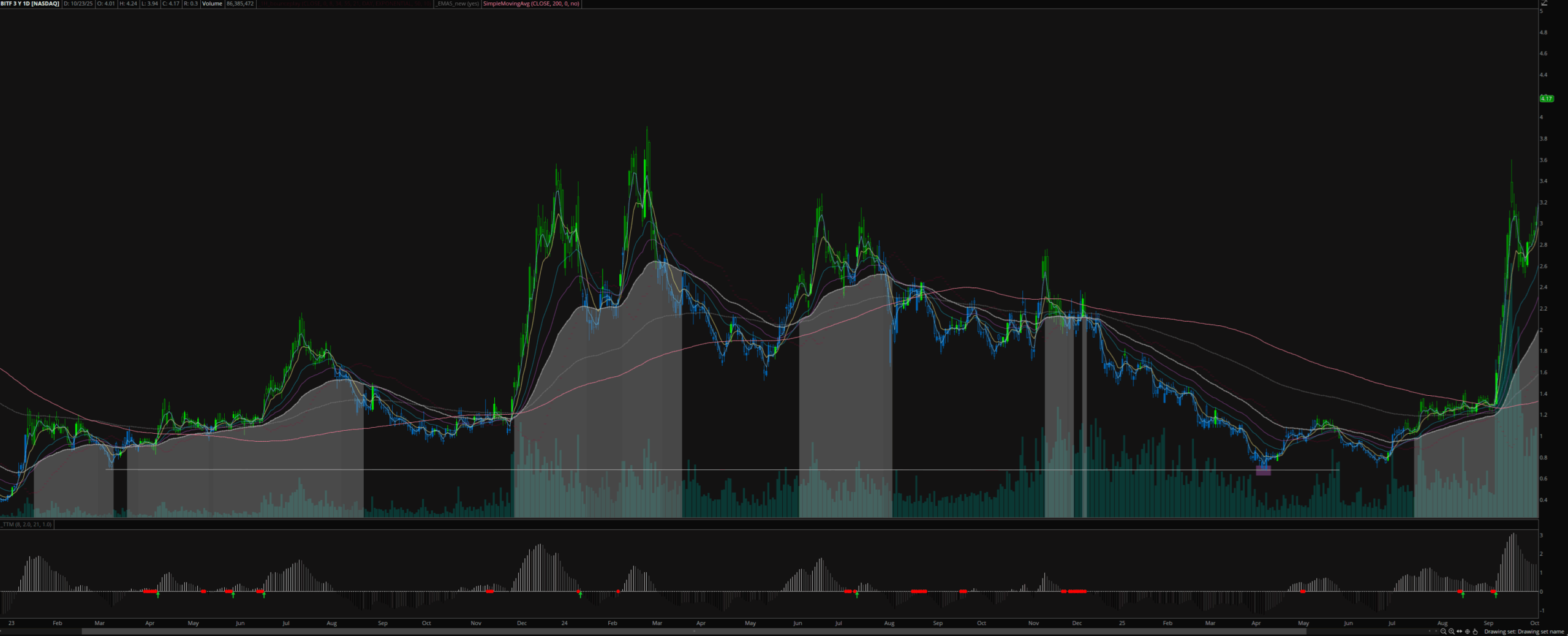Click the horizontal expand arrows icon

tap(1460, 631)
